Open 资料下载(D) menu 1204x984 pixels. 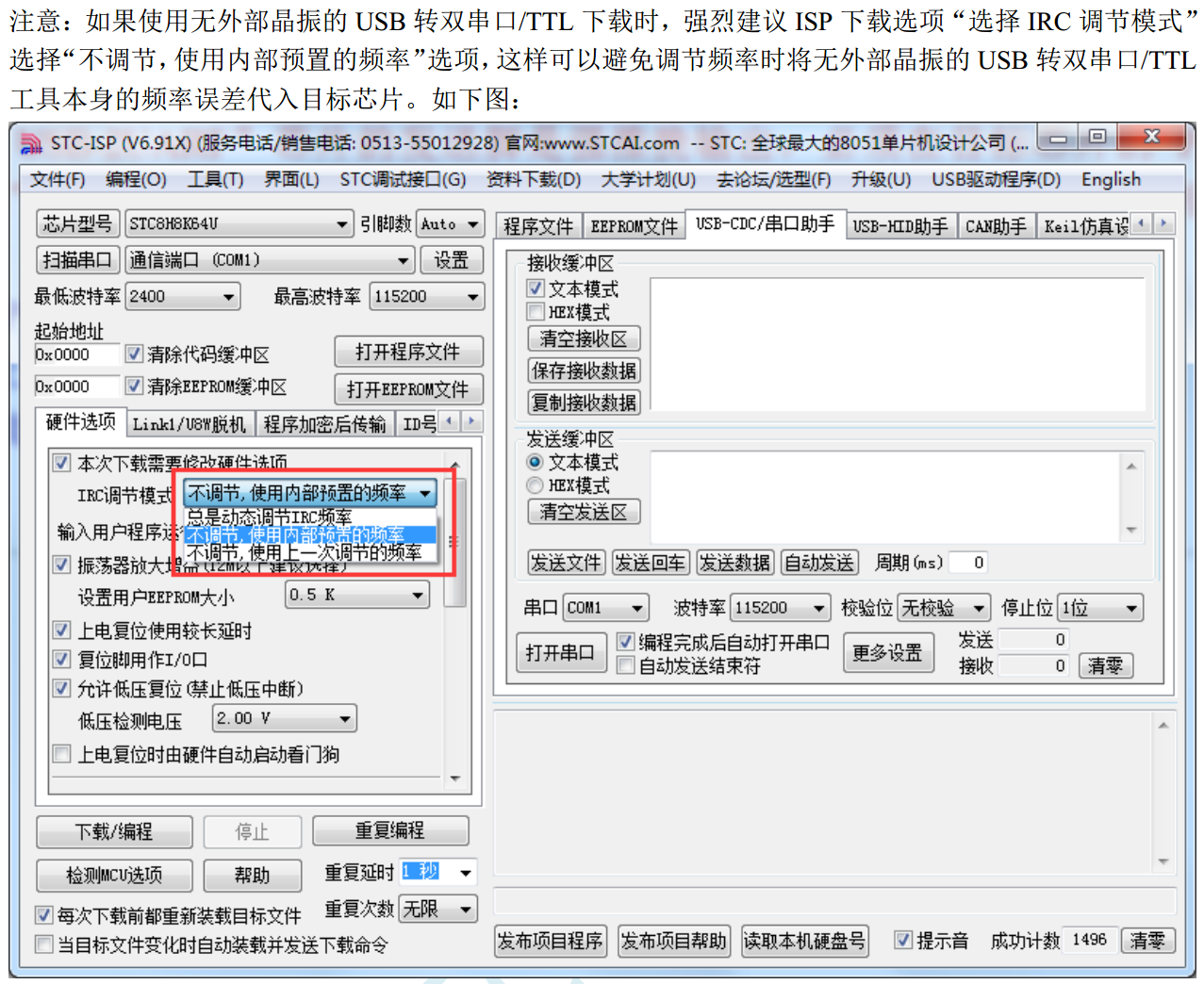tap(534, 179)
